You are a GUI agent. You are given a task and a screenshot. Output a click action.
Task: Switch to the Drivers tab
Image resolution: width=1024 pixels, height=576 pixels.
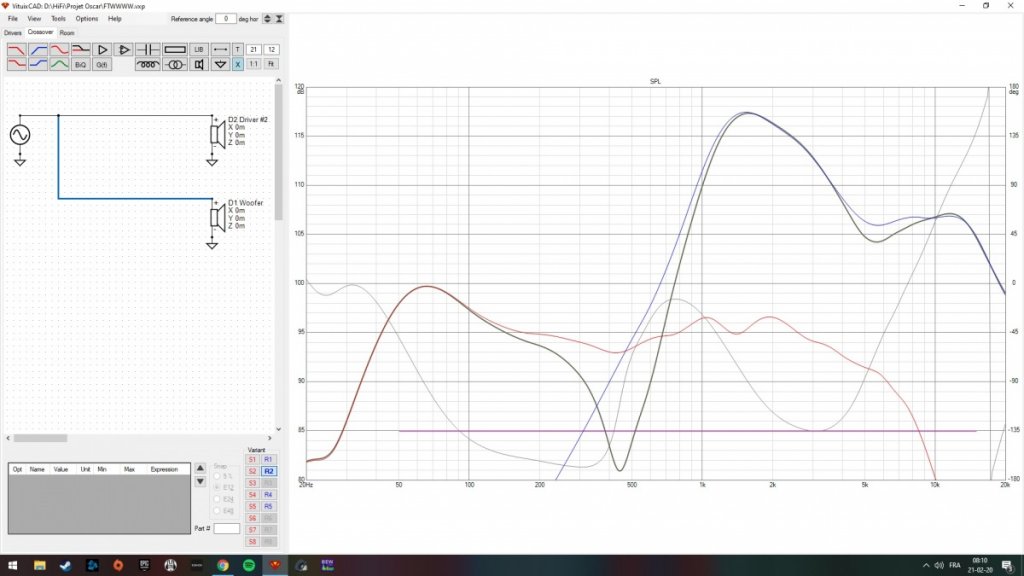pyautogui.click(x=13, y=33)
